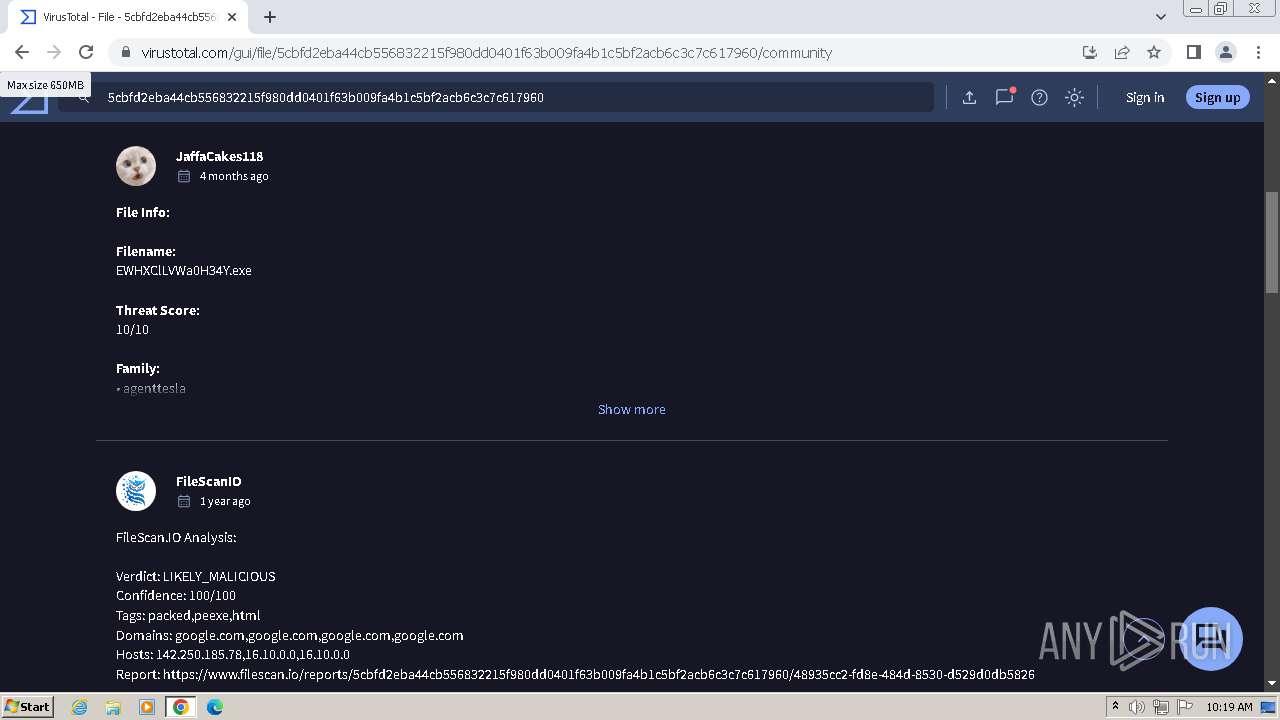Launch Internet Explorer from taskbar

coord(79,707)
